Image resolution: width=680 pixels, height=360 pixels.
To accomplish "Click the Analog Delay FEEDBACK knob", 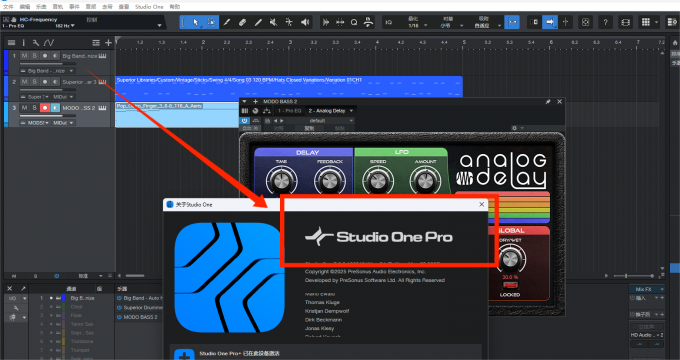I will pyautogui.click(x=330, y=180).
